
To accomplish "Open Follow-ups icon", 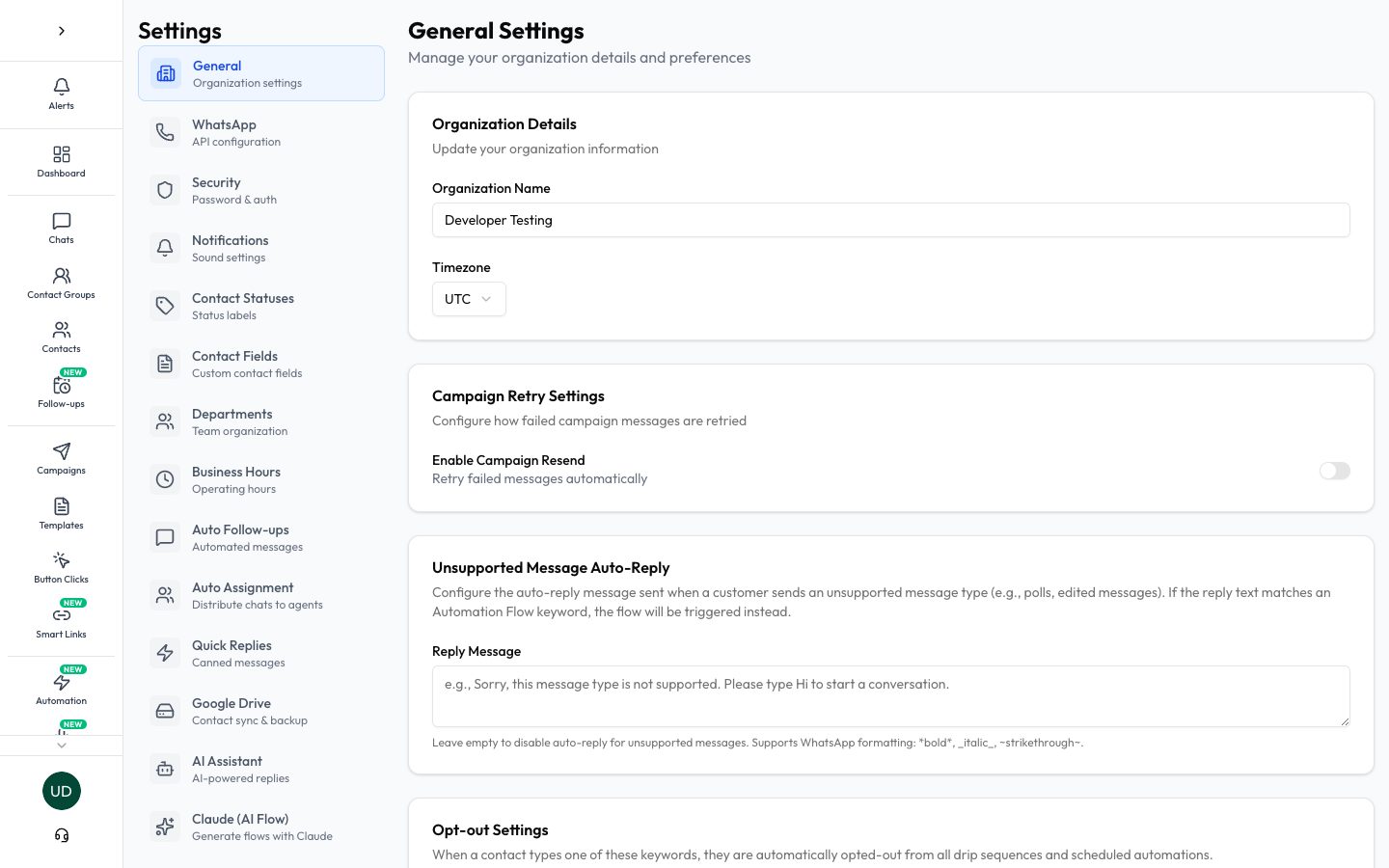I will pos(62,385).
